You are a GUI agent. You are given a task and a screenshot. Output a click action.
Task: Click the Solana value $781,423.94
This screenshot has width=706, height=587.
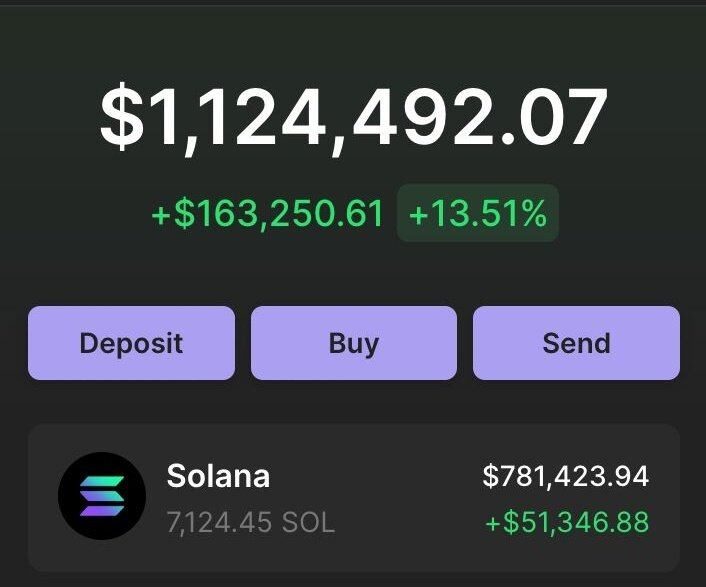(566, 476)
